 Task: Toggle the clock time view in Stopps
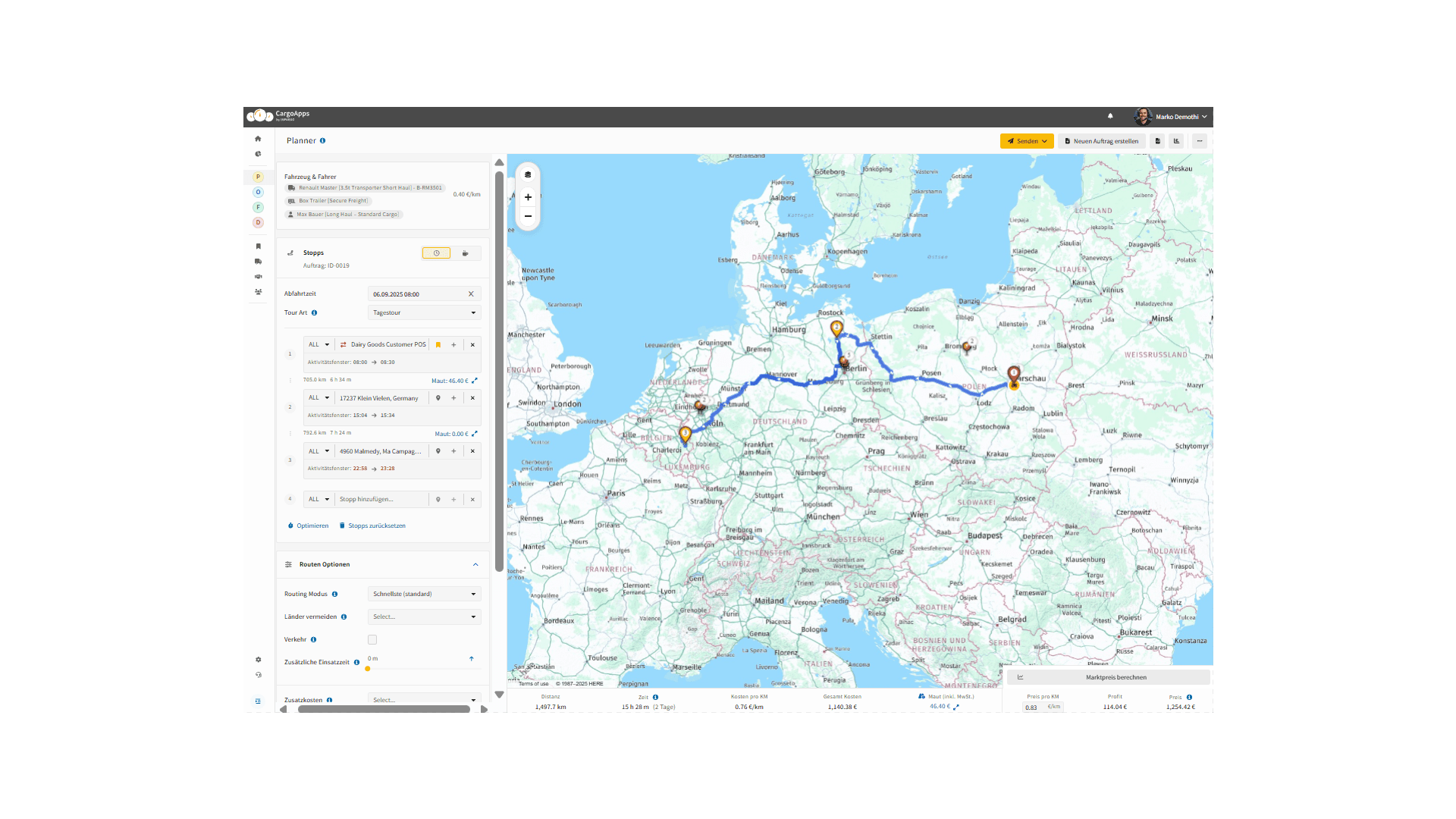click(x=436, y=253)
